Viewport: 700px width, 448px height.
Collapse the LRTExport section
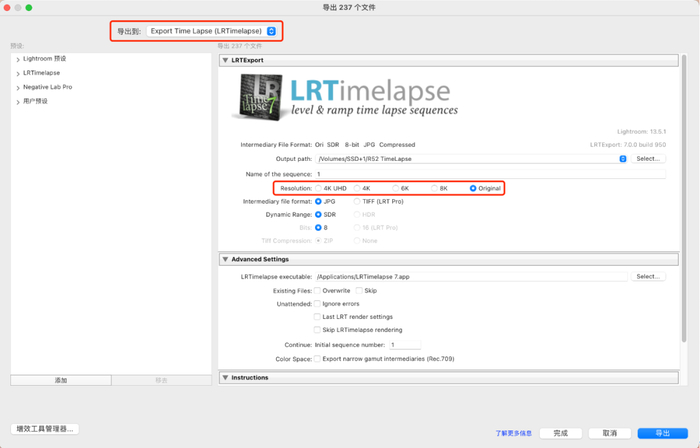[225, 60]
